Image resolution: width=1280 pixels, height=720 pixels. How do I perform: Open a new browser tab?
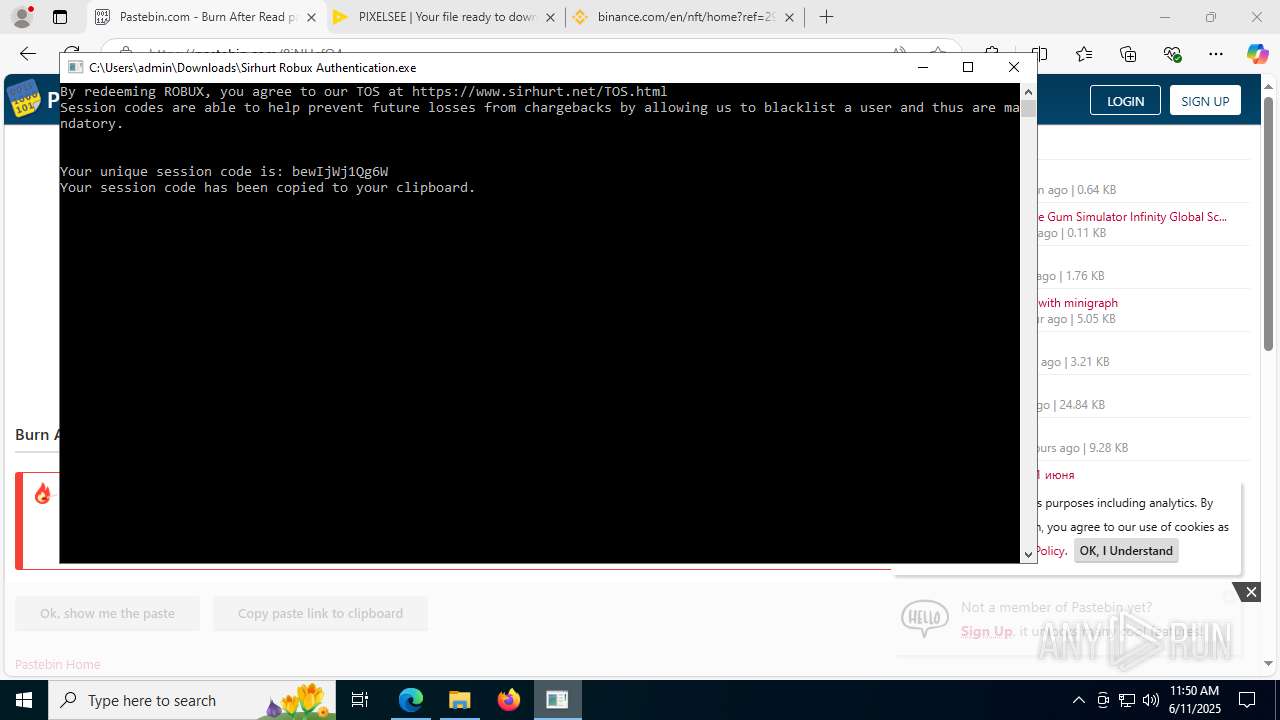[826, 17]
